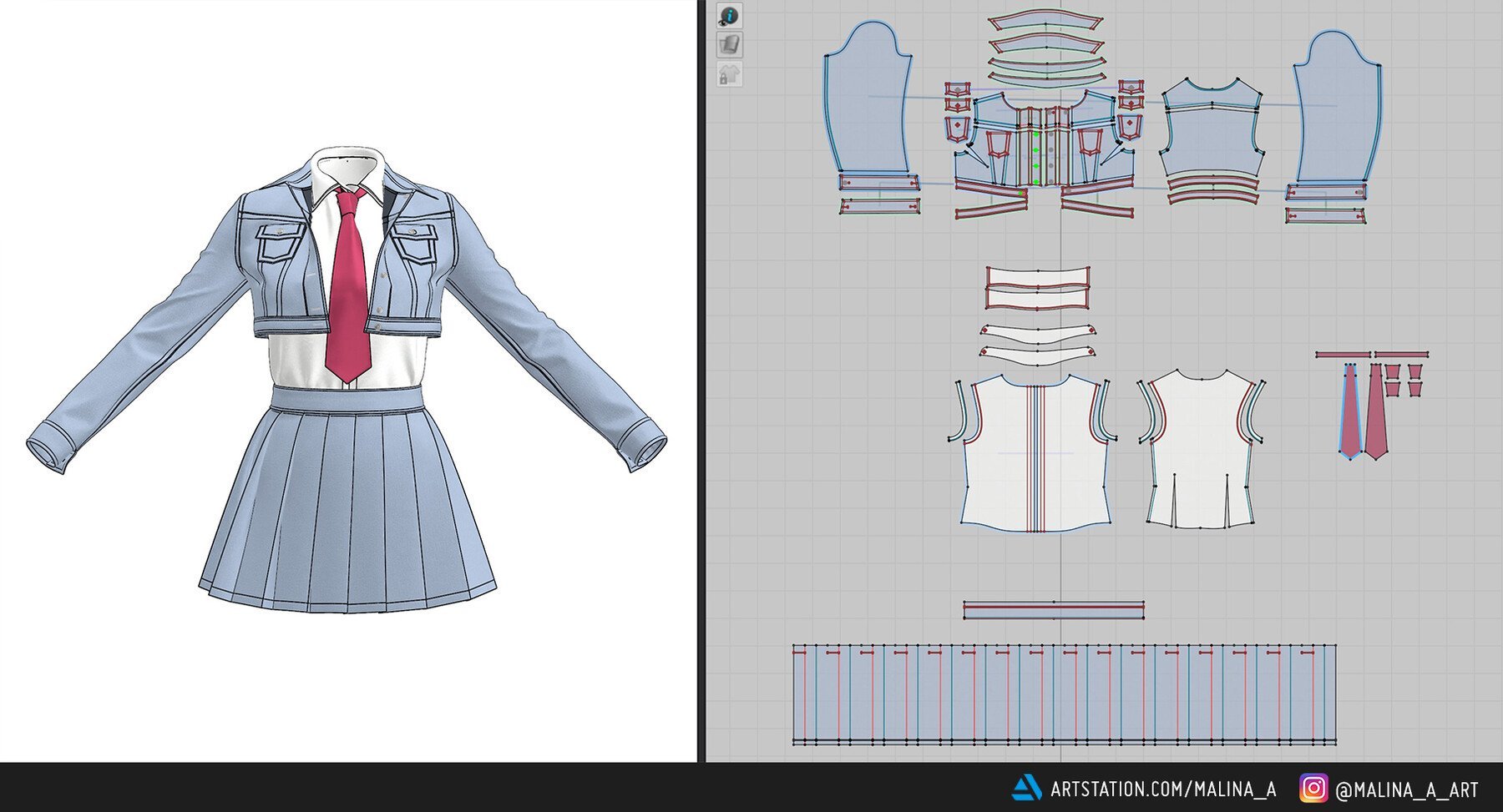Click the red tie on the 3D garment
The width and height of the screenshot is (1503, 812).
pos(347,284)
